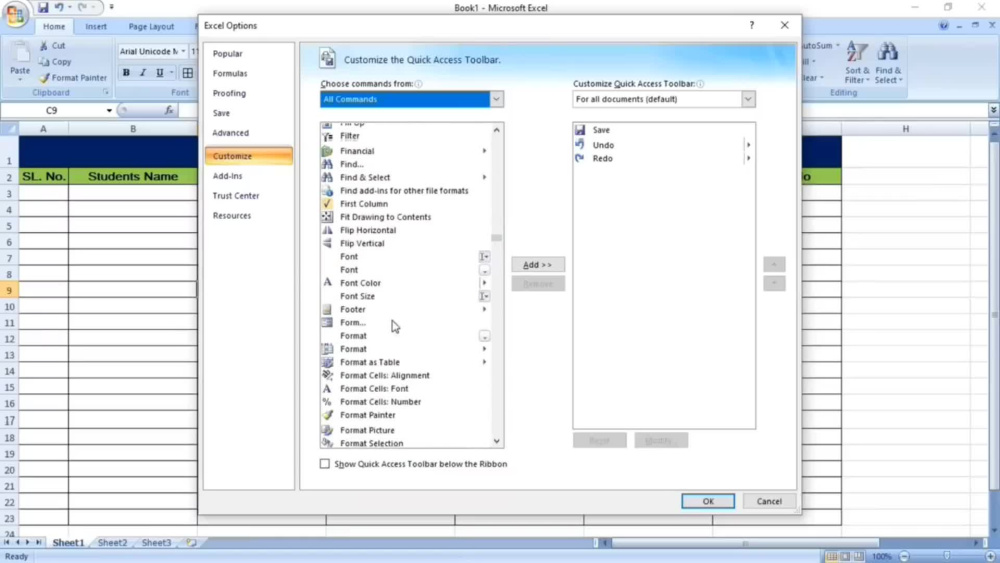This screenshot has width=1000, height=563.
Task: Click the Format Painter brush icon in list
Action: click(327, 415)
